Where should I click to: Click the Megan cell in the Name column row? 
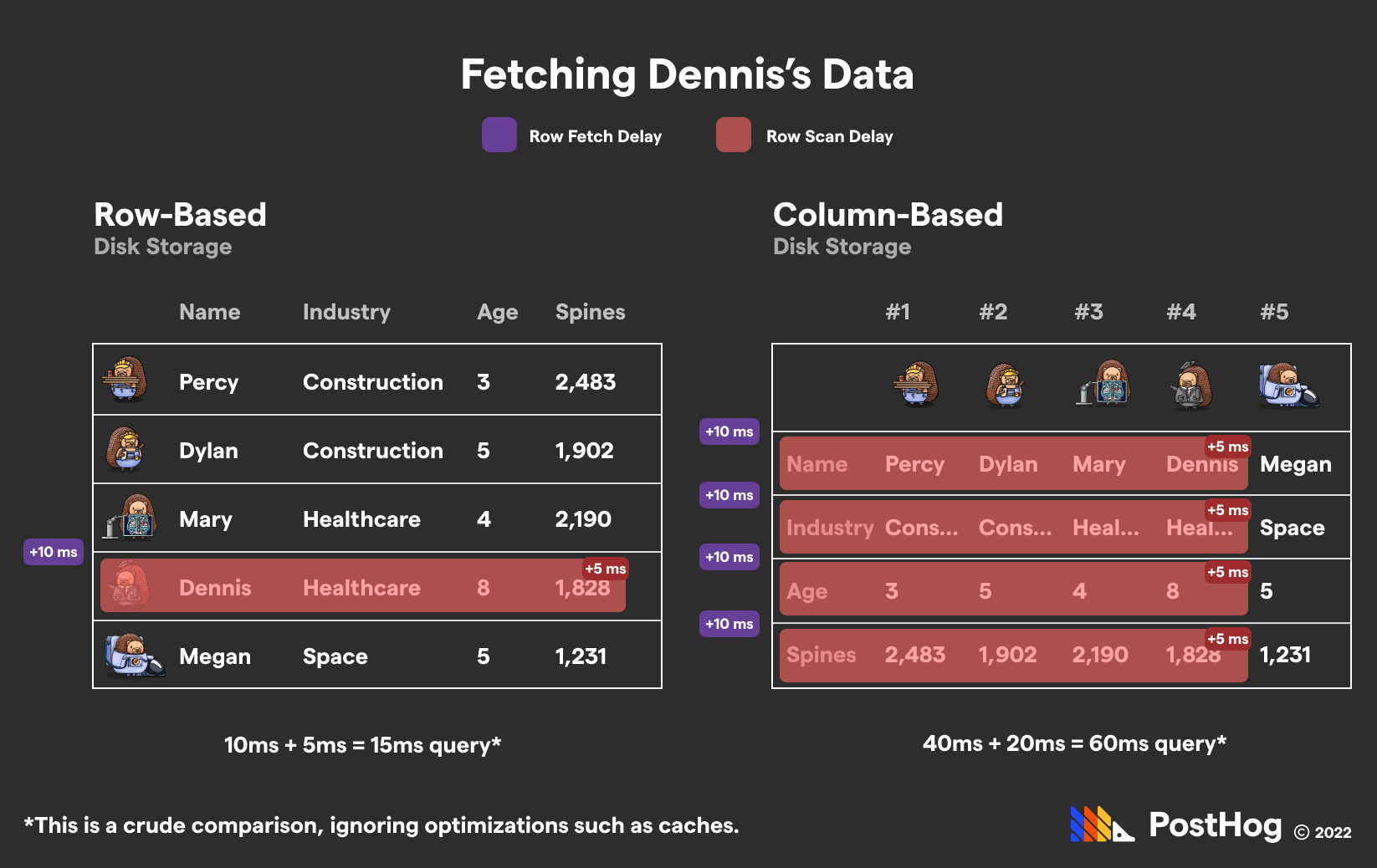coord(1295,464)
